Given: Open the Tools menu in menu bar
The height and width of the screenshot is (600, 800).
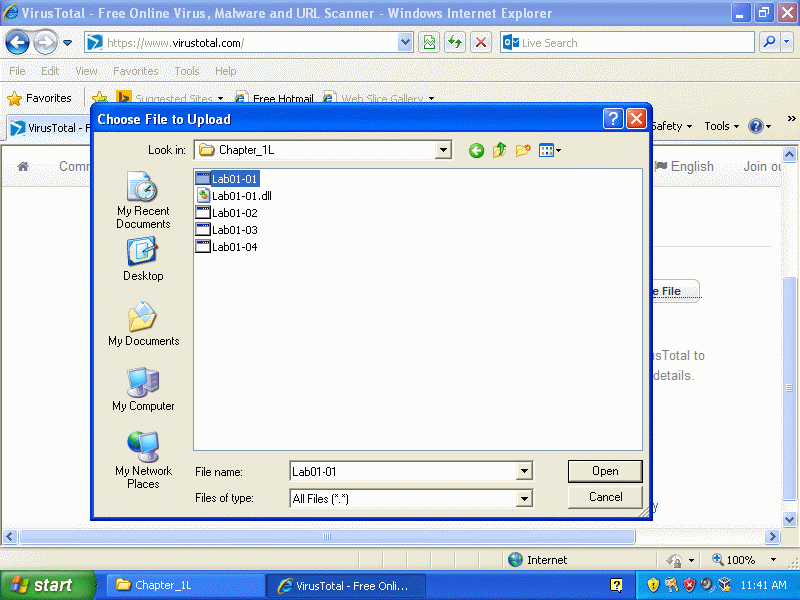Looking at the screenshot, I should coord(186,71).
